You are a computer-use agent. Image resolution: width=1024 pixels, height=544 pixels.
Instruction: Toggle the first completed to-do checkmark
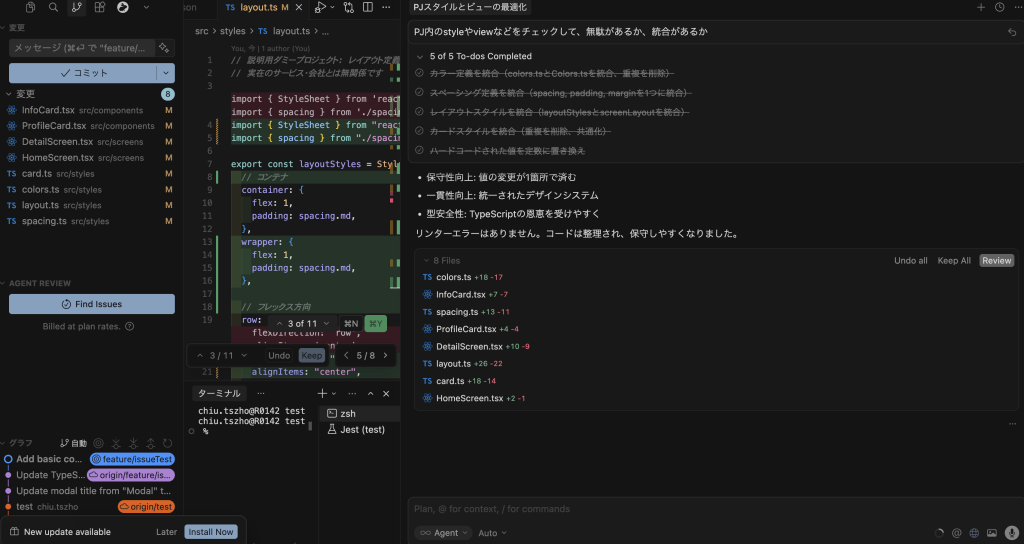click(421, 74)
